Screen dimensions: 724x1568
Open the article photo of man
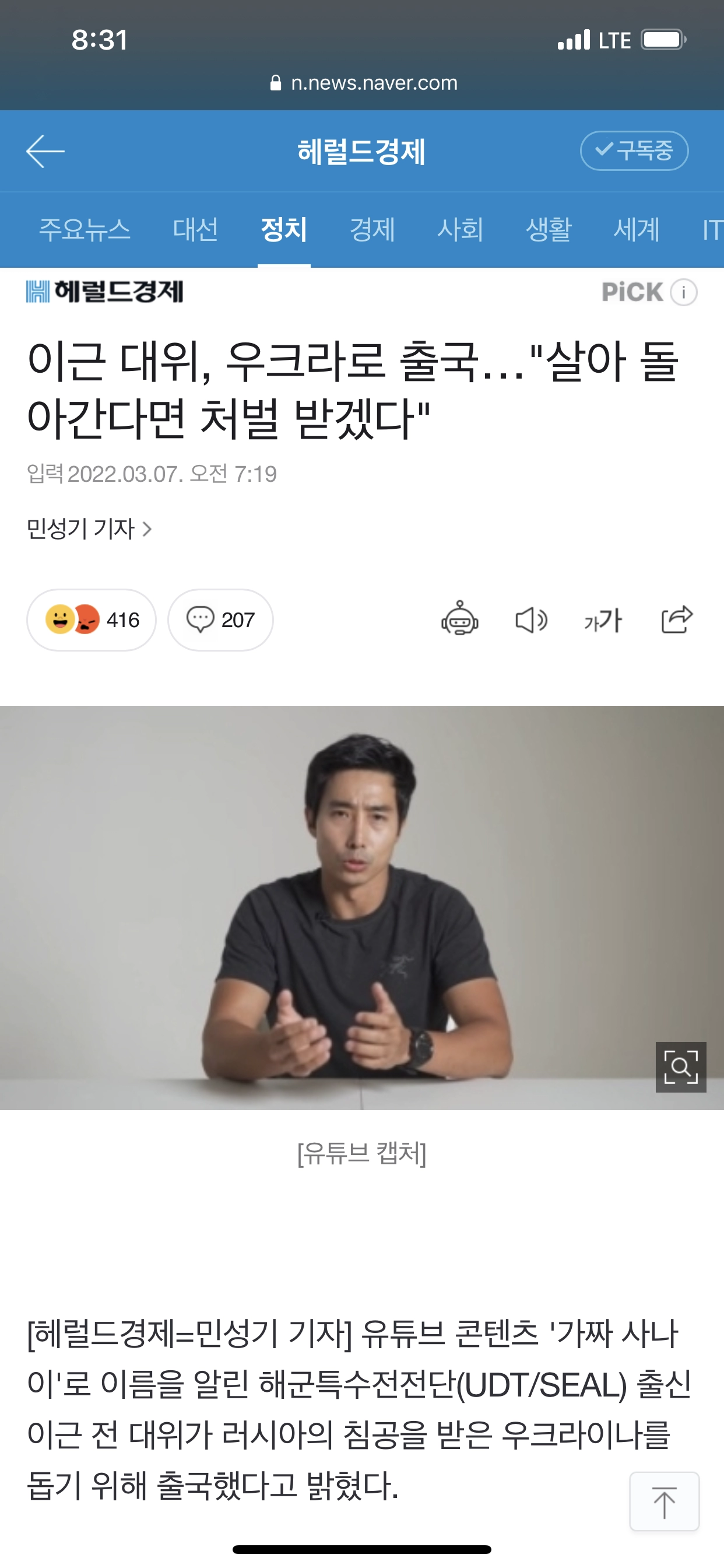click(362, 908)
